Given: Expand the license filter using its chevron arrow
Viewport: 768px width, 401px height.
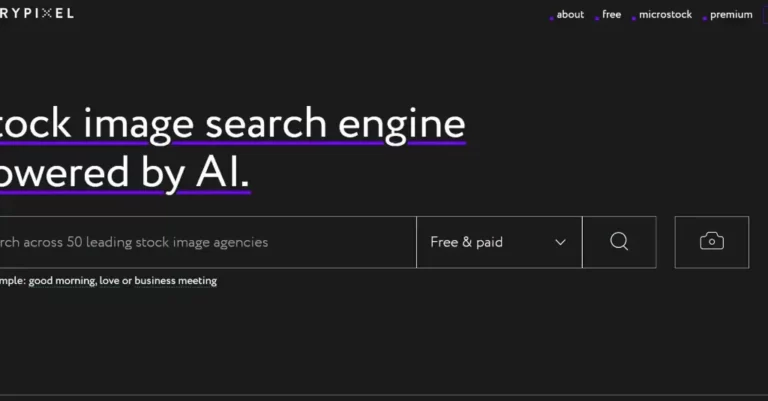Looking at the screenshot, I should tap(560, 242).
